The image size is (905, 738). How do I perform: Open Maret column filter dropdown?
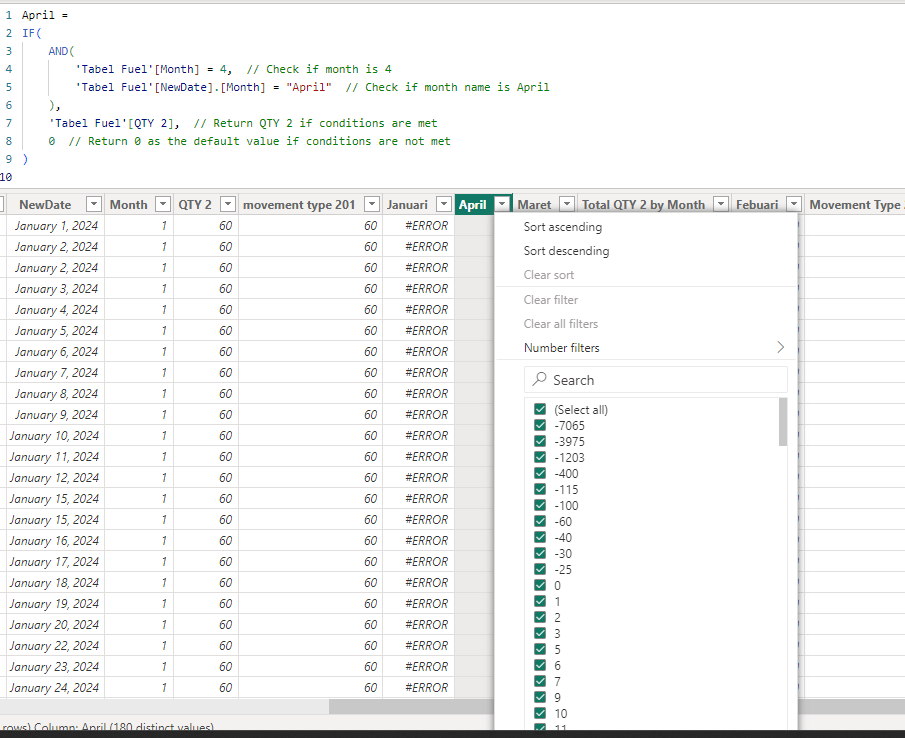pos(567,204)
